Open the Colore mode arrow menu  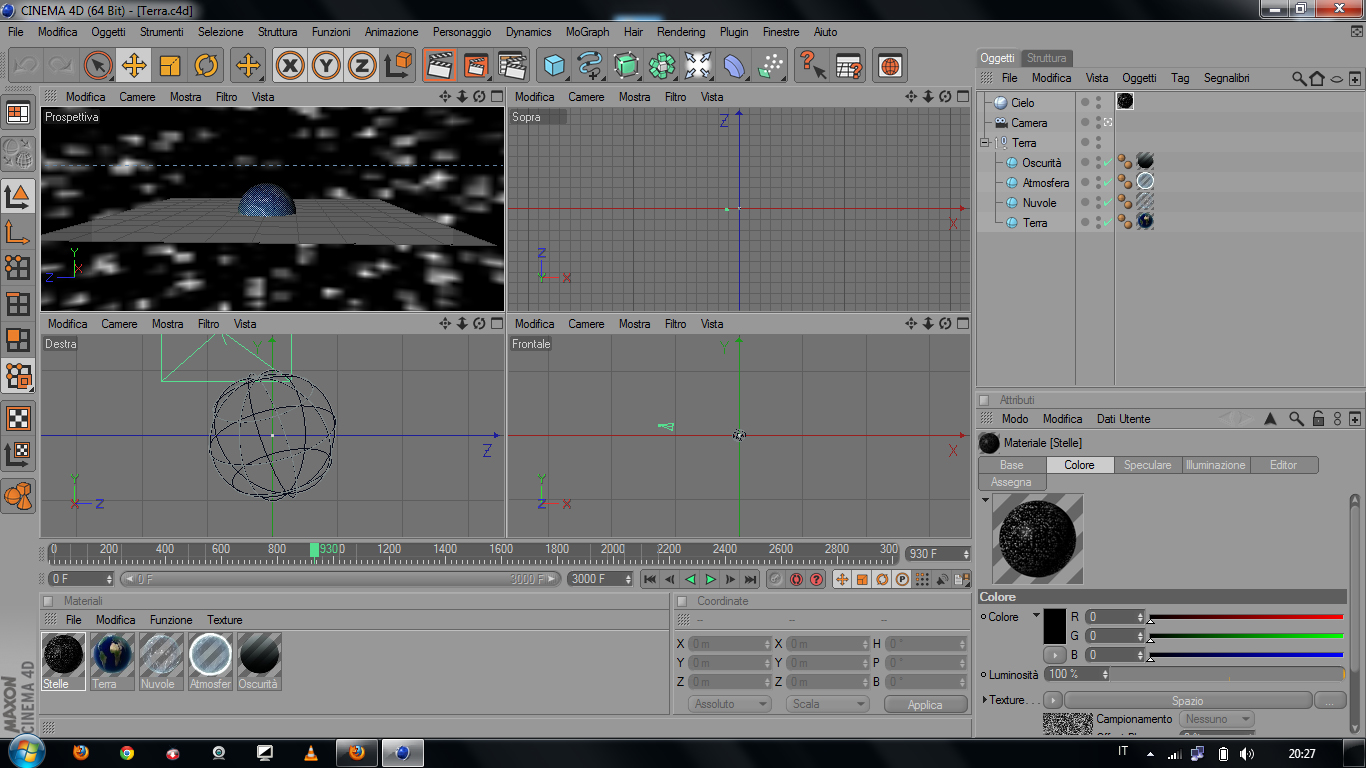pos(1036,616)
